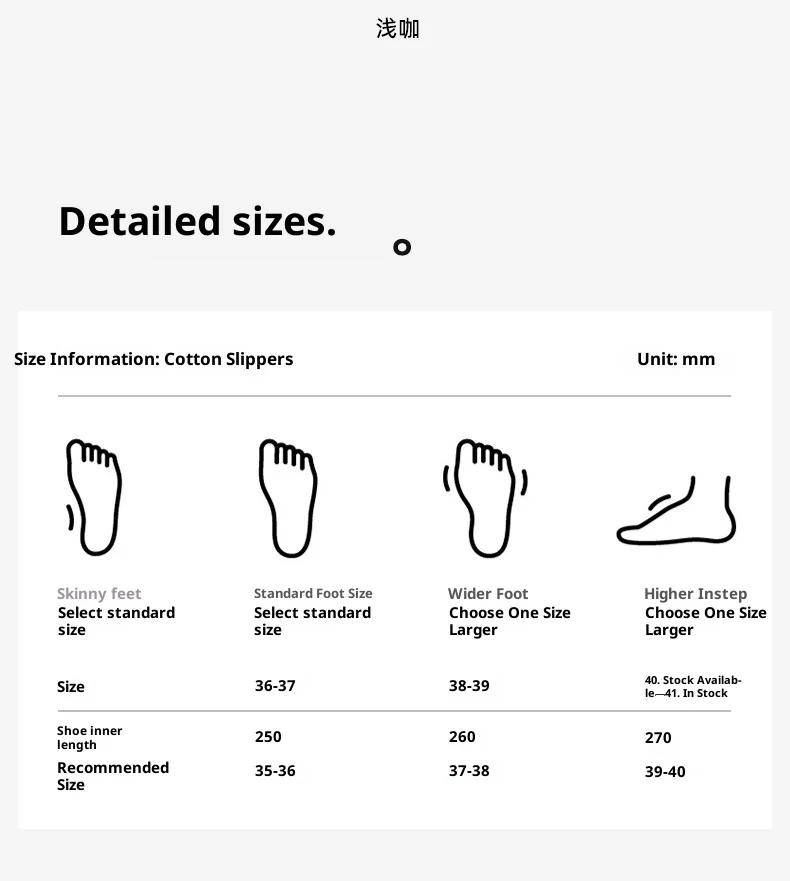The height and width of the screenshot is (881, 790).
Task: Click the '40. Stock Available—41. In Stock' cell
Action: tap(693, 687)
